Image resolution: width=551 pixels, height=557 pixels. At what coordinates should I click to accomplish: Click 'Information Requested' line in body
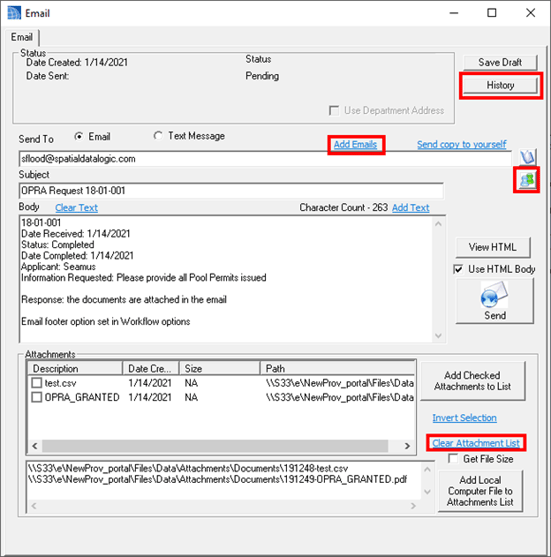click(144, 277)
